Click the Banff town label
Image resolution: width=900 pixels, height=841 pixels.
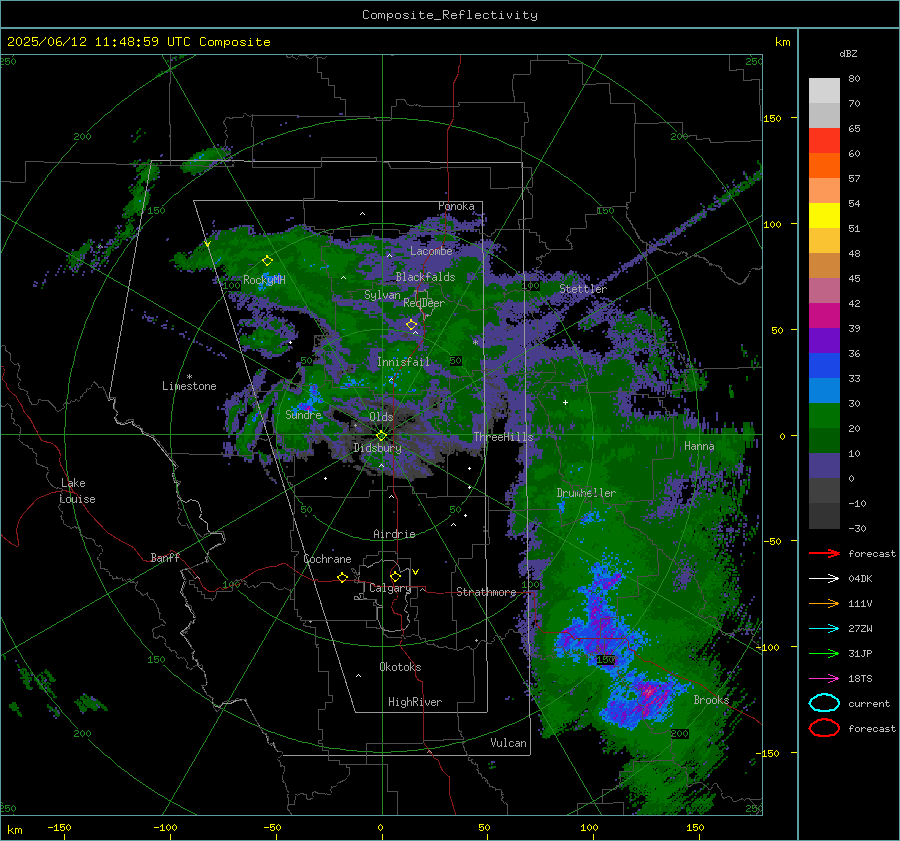[165, 558]
